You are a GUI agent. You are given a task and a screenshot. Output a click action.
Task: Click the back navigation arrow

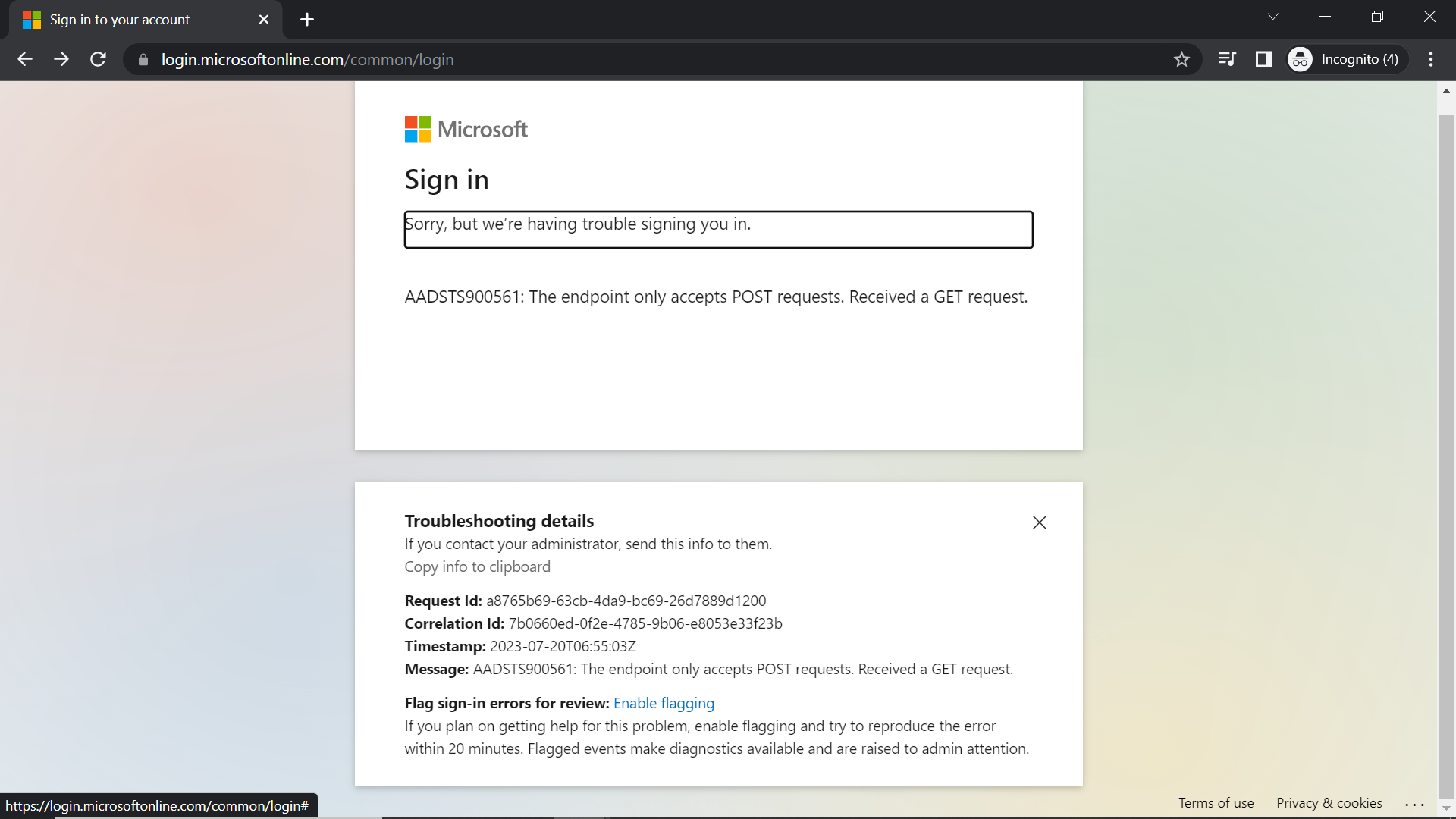[x=25, y=59]
